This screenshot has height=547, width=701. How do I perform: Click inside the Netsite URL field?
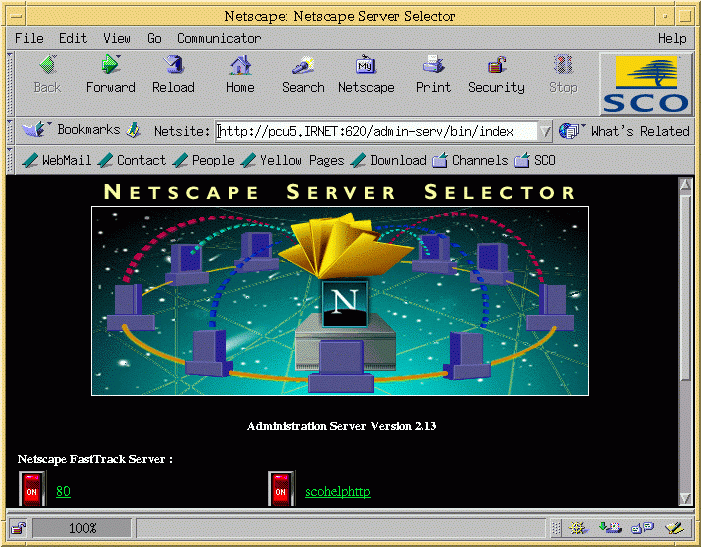[376, 131]
